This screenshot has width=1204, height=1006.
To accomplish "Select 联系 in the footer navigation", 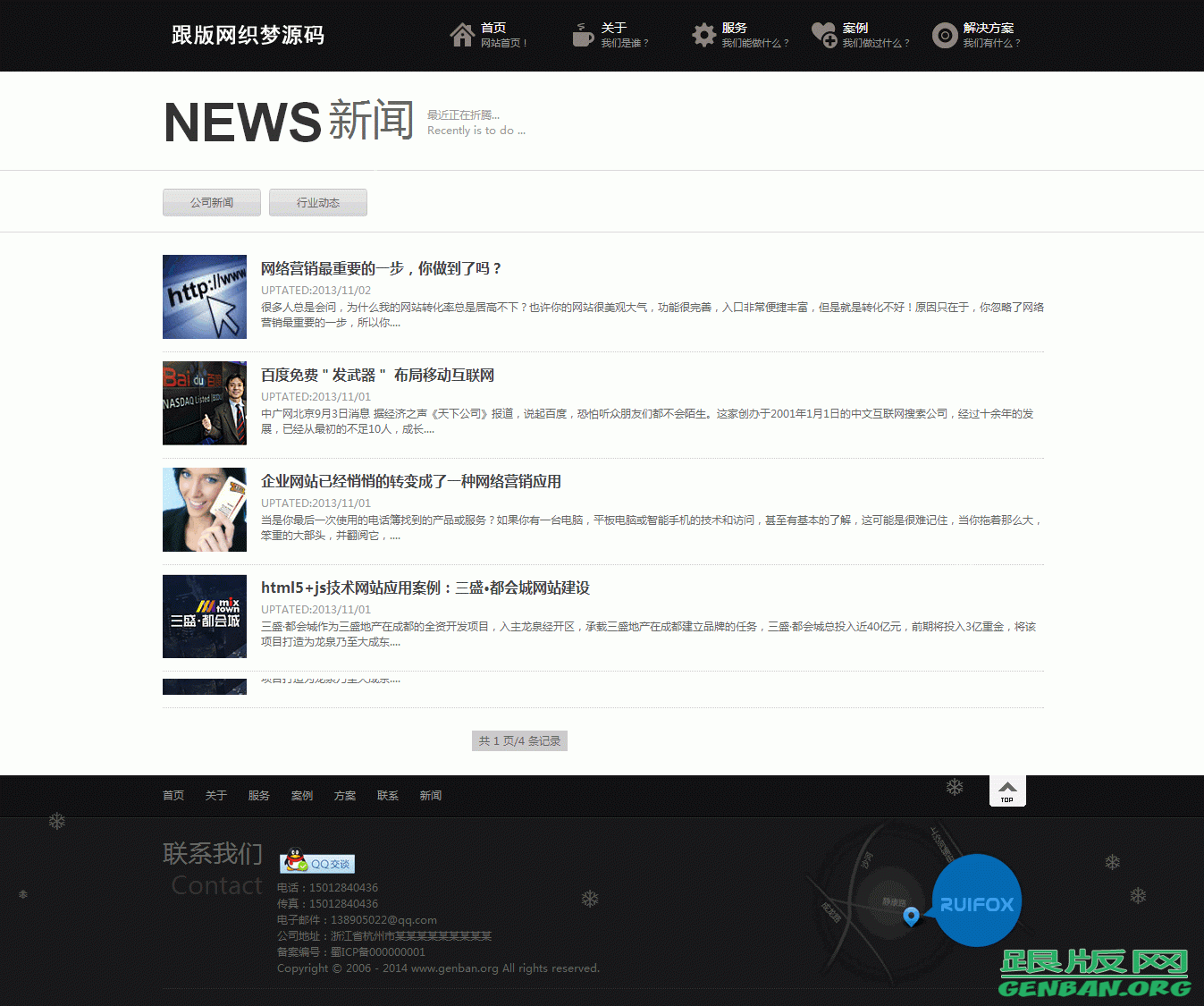I will click(387, 795).
